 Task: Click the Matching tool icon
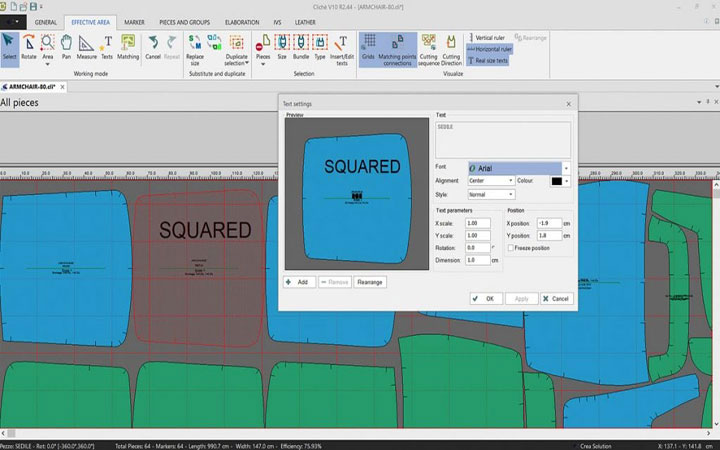[x=128, y=45]
